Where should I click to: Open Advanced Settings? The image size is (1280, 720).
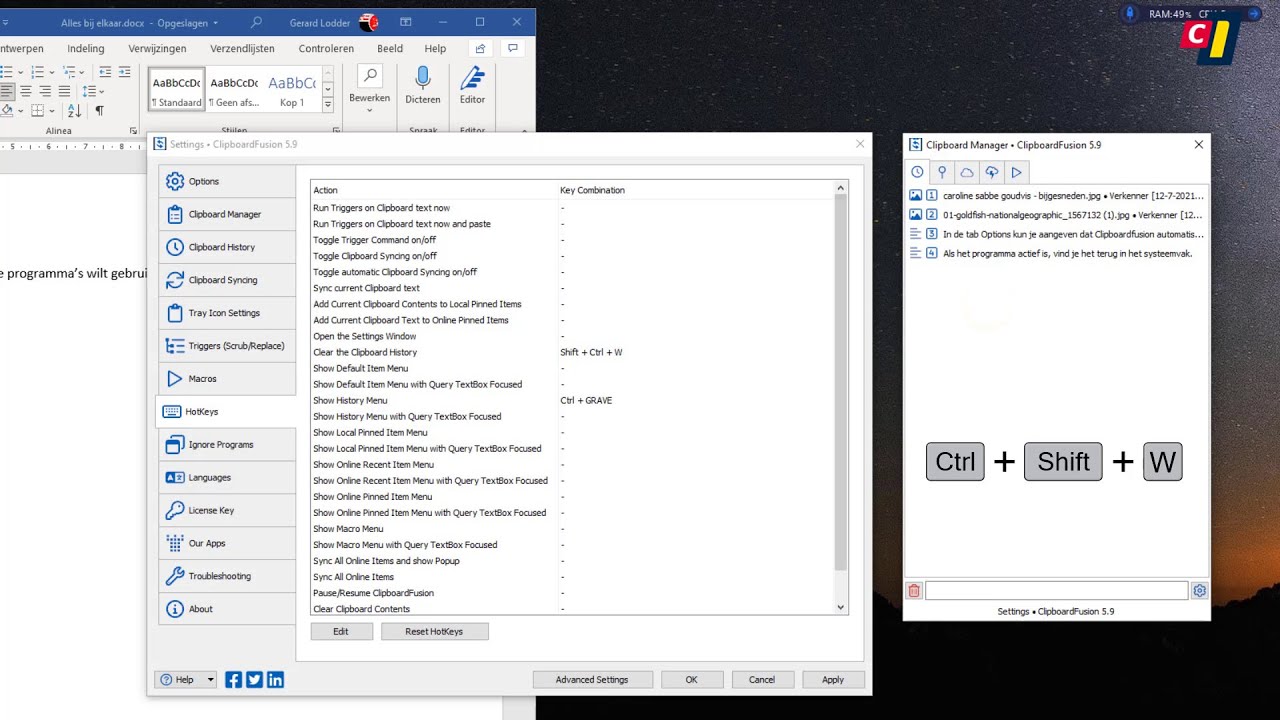pos(592,680)
